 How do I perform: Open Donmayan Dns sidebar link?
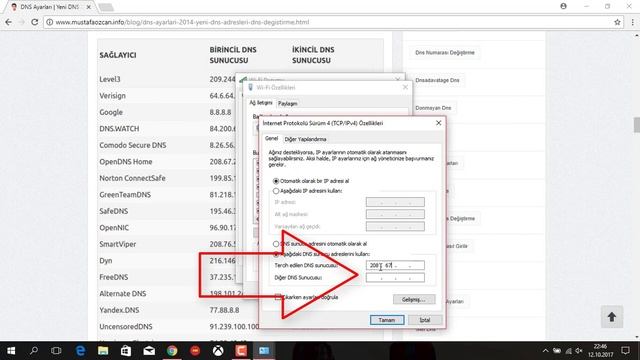pos(433,108)
